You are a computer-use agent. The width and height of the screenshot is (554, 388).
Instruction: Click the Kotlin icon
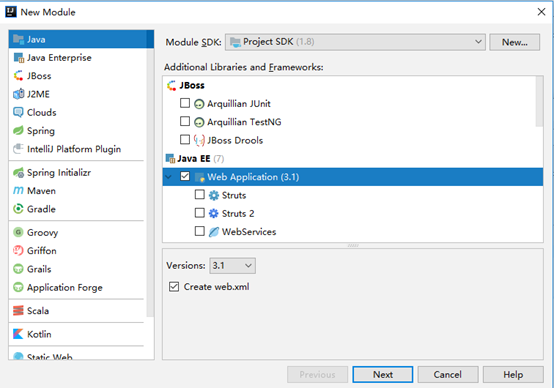[18, 334]
